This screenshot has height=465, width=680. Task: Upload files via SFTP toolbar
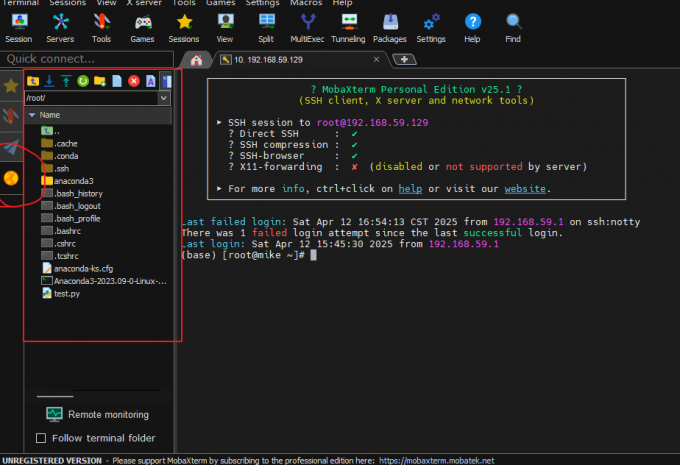[66, 81]
